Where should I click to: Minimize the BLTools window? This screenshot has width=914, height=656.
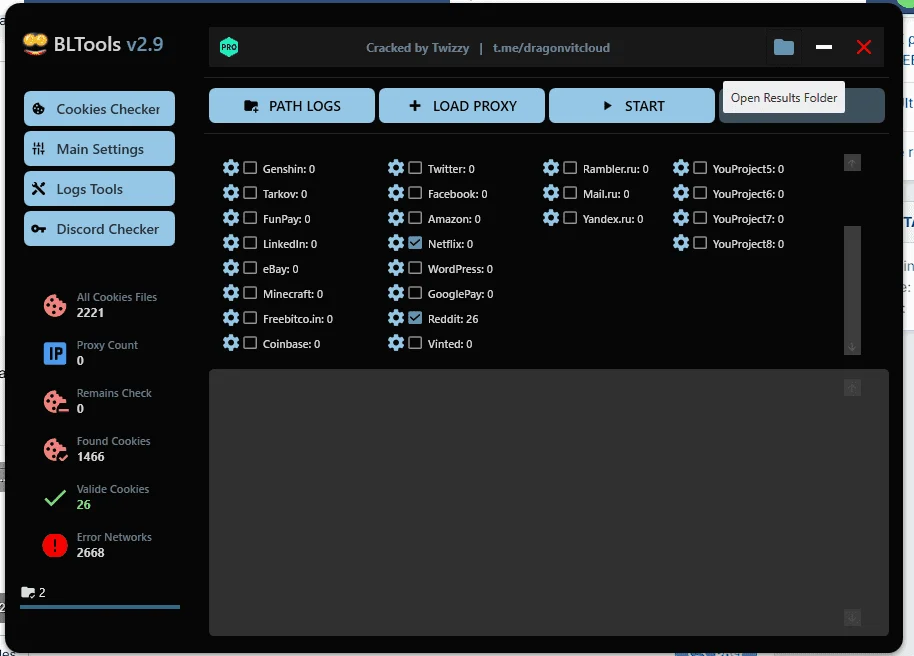coord(824,47)
